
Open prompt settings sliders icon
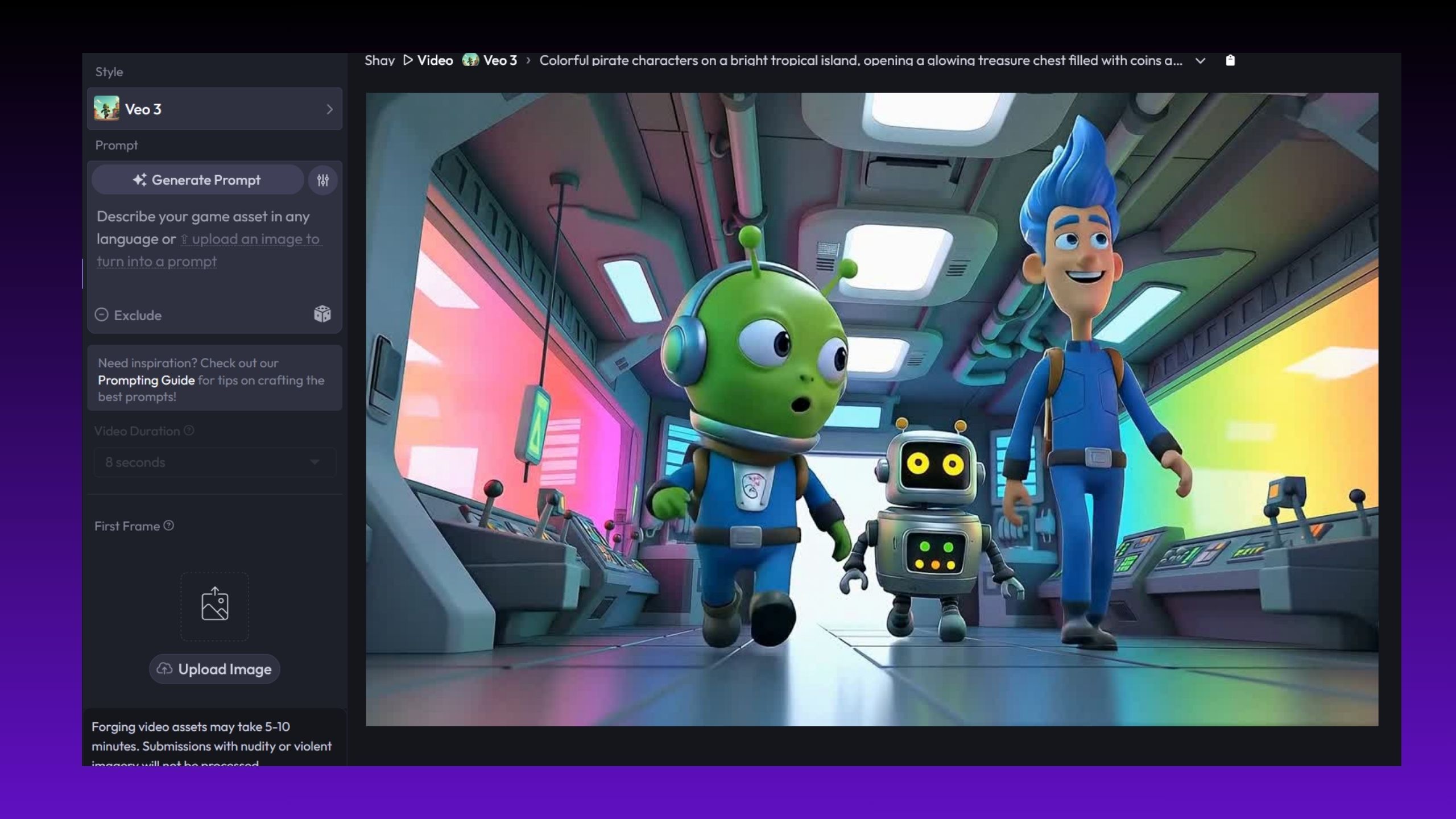coord(322,180)
